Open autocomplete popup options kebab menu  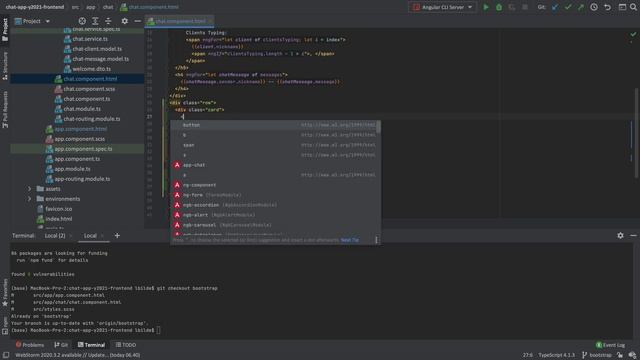pyautogui.click(x=376, y=240)
